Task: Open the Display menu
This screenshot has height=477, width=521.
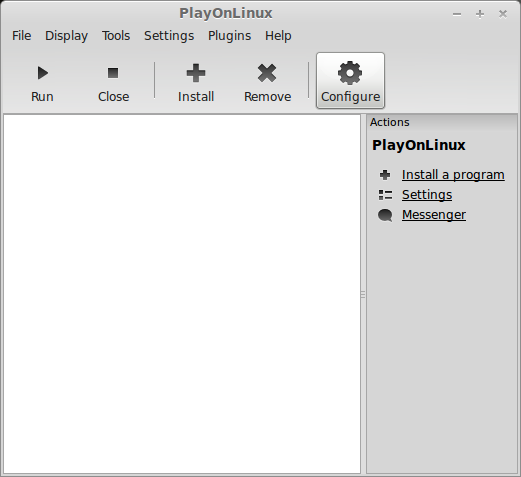Action: (66, 36)
